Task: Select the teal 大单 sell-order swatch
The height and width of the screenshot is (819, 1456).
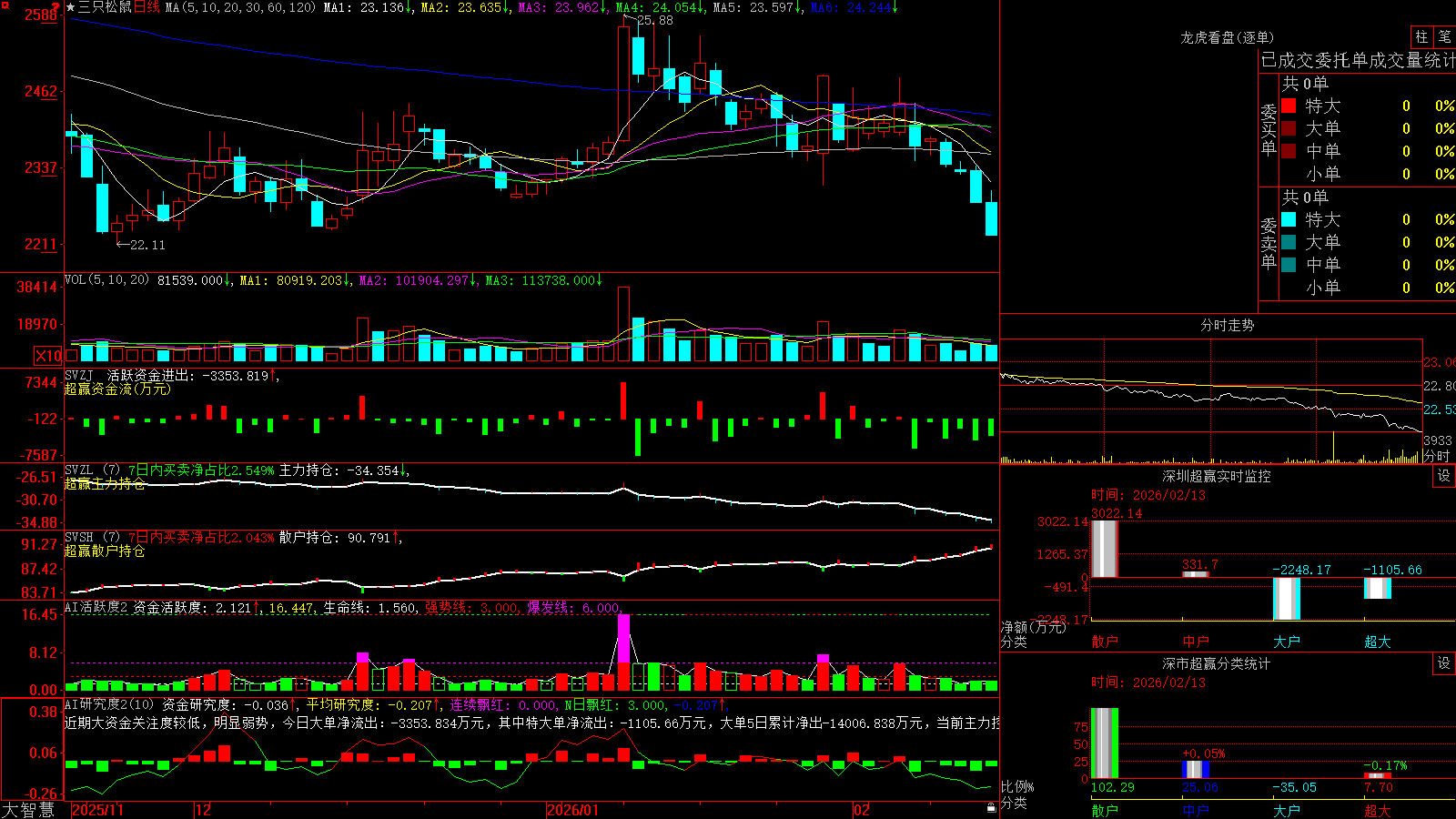Action: point(1289,242)
